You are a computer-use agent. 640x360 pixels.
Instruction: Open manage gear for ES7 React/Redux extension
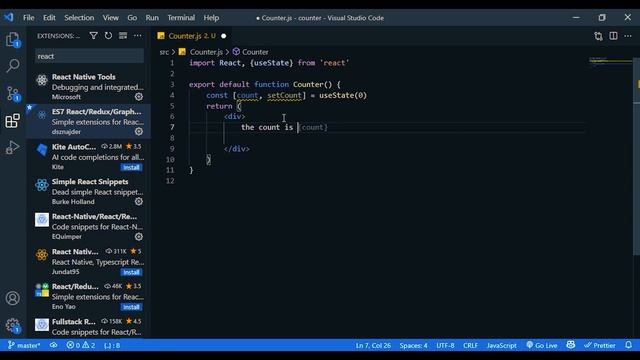click(139, 131)
